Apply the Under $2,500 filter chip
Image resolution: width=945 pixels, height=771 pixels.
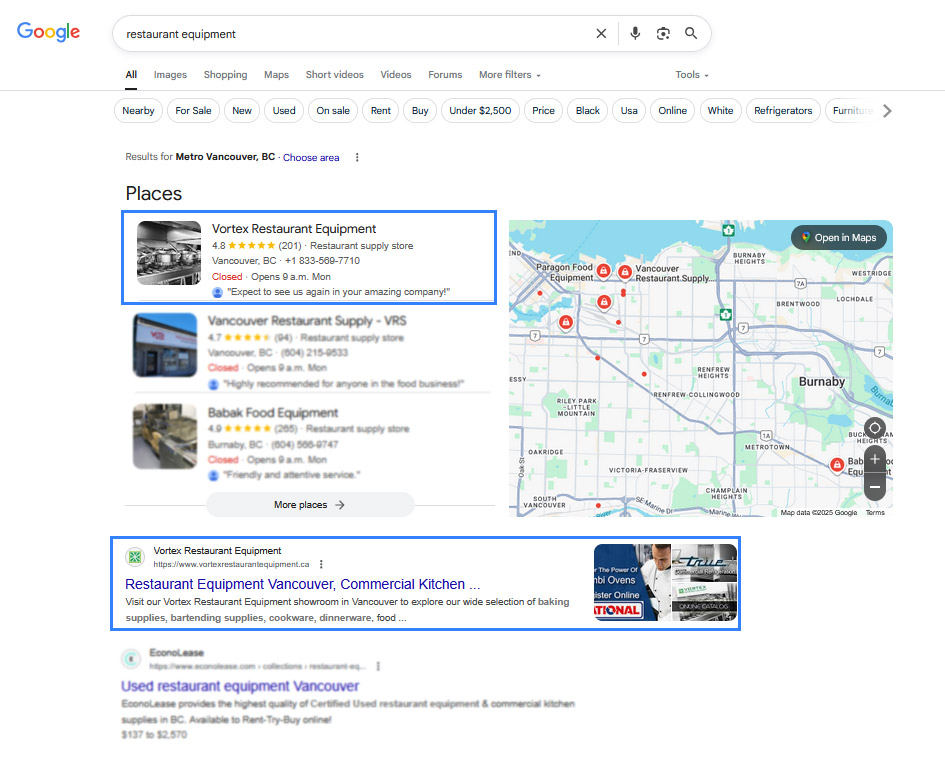pos(480,111)
